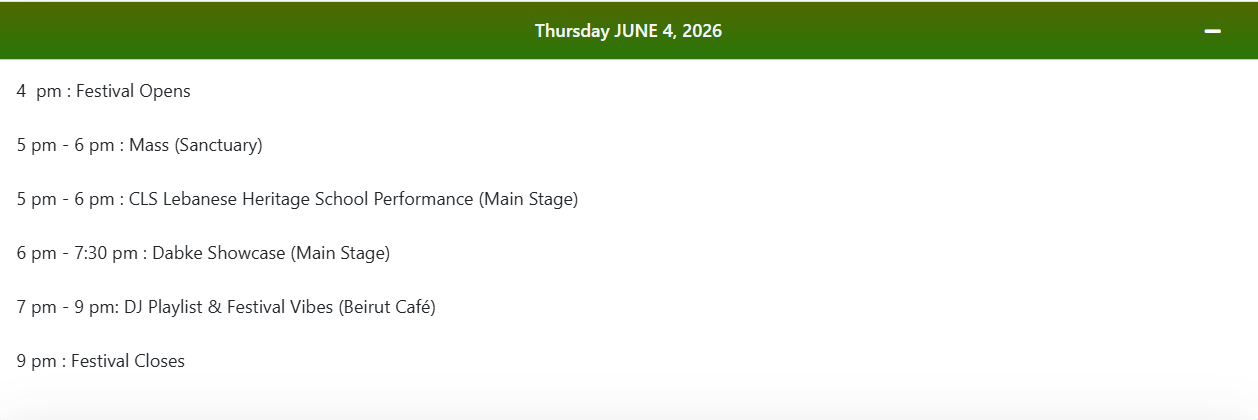Click the Thursday JUNE 4, 2026 header
1258x420 pixels.
(x=628, y=31)
